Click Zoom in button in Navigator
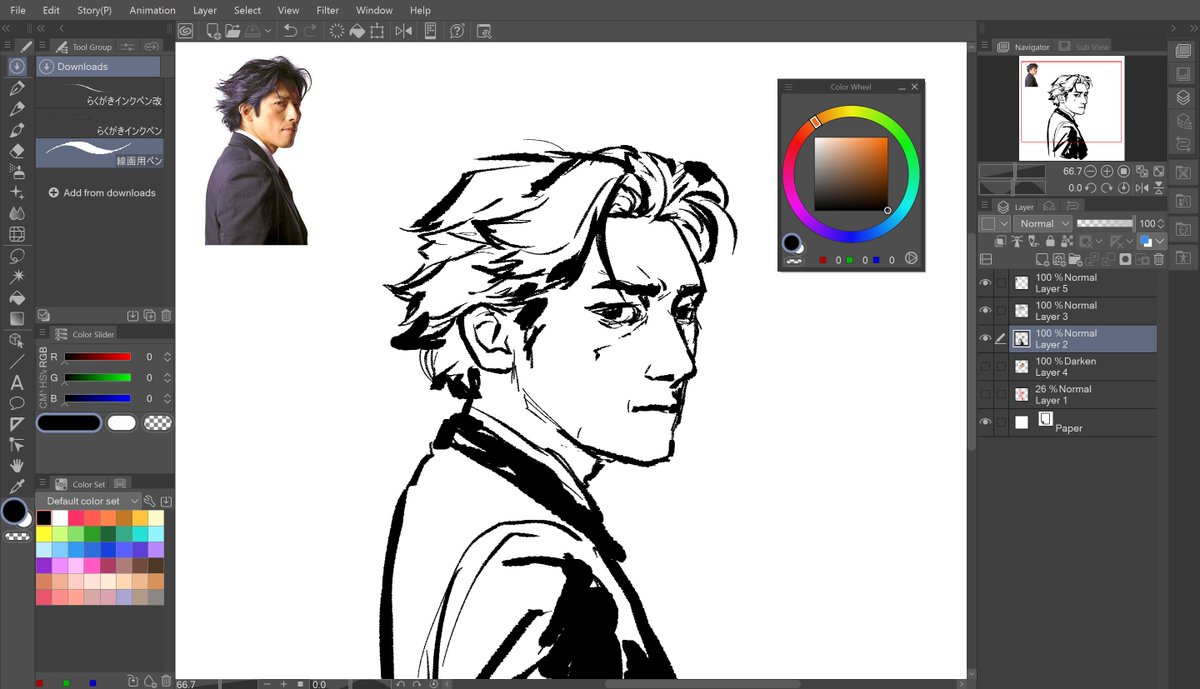 pos(1107,172)
